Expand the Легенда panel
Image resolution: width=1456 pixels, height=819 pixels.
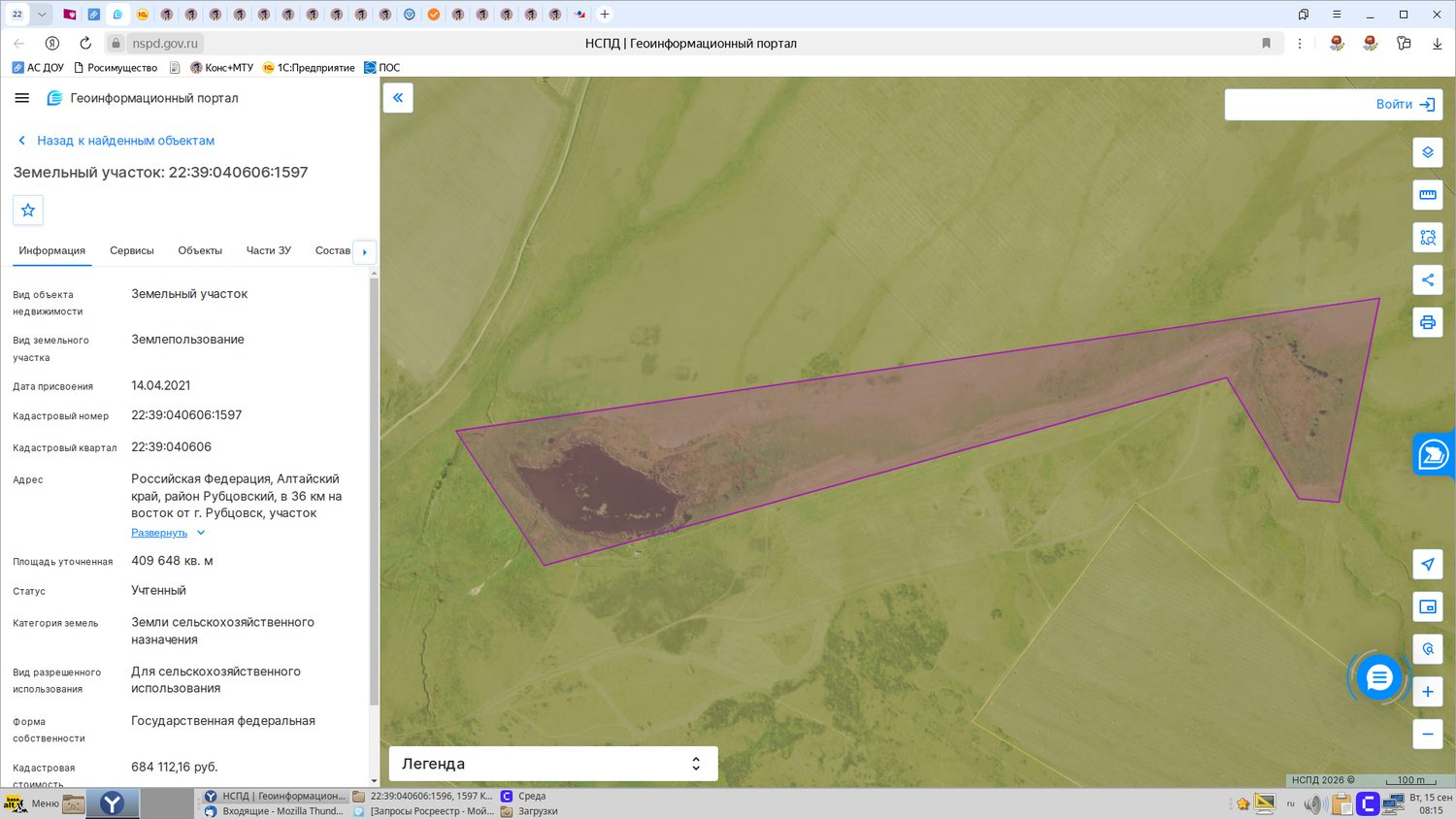tap(553, 764)
